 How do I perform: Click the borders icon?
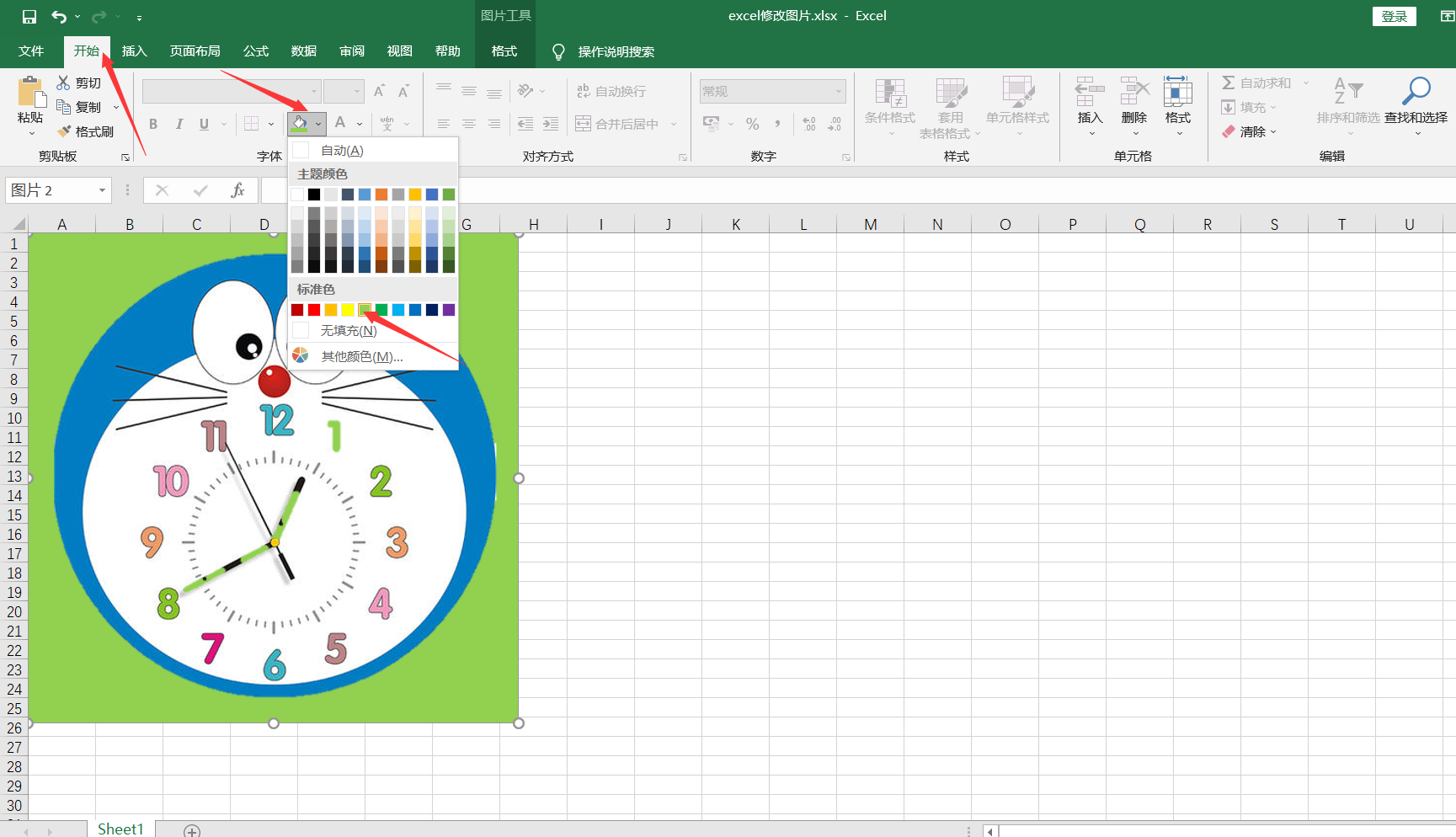[x=251, y=124]
